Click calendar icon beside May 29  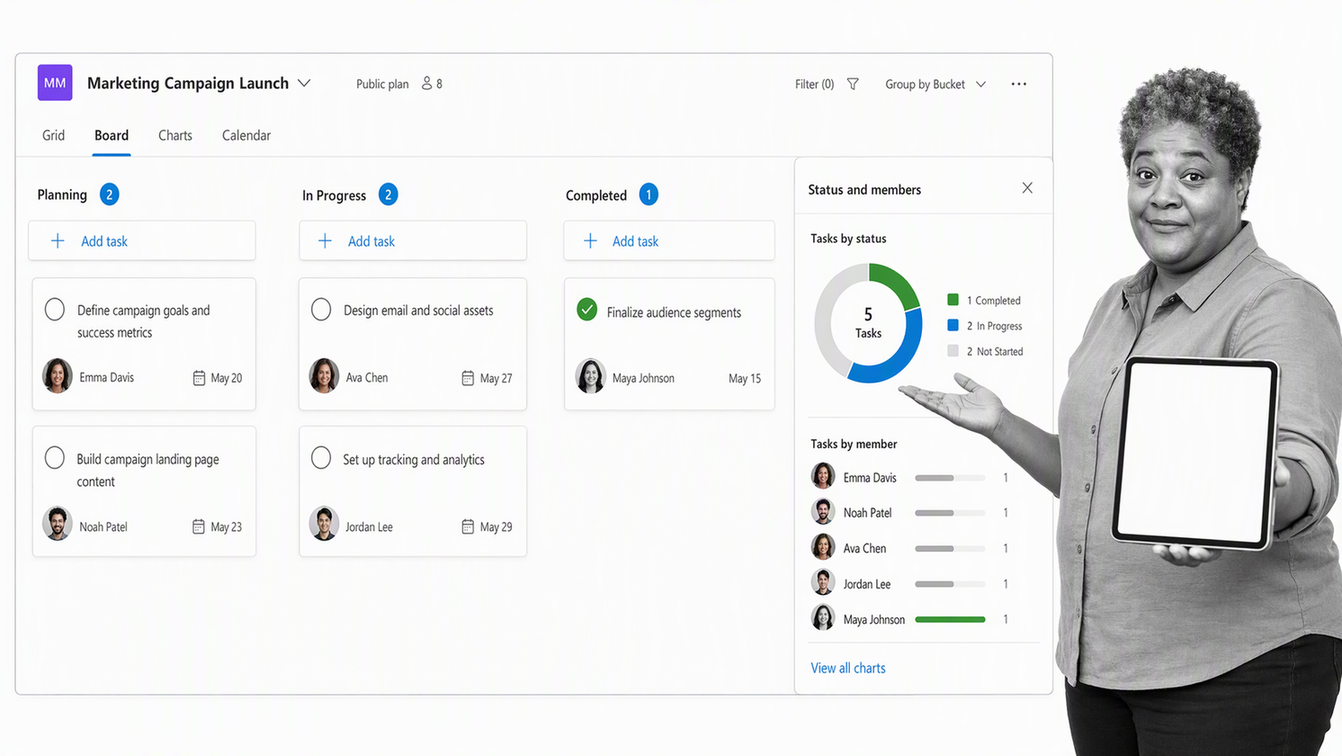point(468,527)
